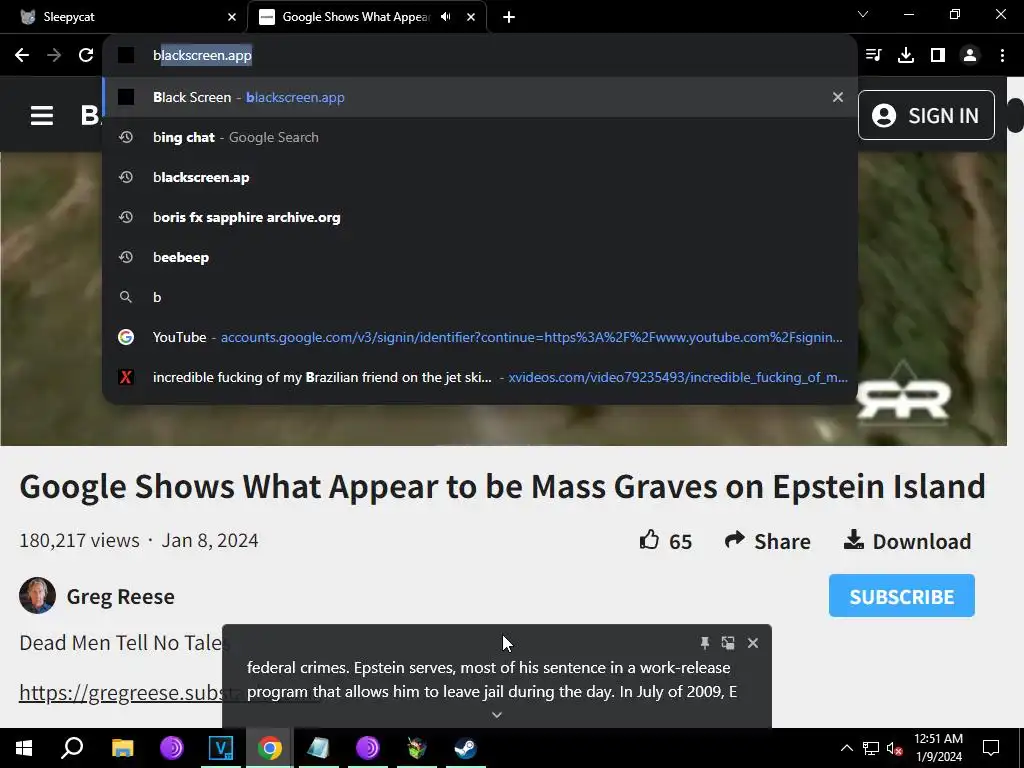The height and width of the screenshot is (768, 1024).
Task: Open Greg Reese avatar picture
Action: (37, 596)
